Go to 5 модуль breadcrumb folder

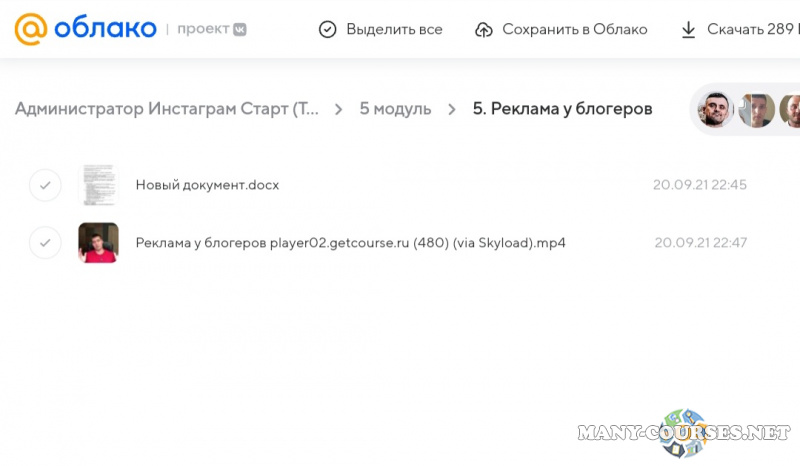coord(395,109)
